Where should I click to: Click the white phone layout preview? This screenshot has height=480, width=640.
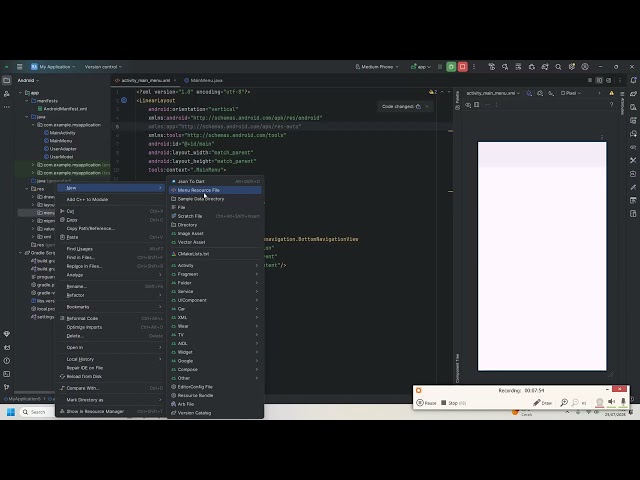pos(542,256)
